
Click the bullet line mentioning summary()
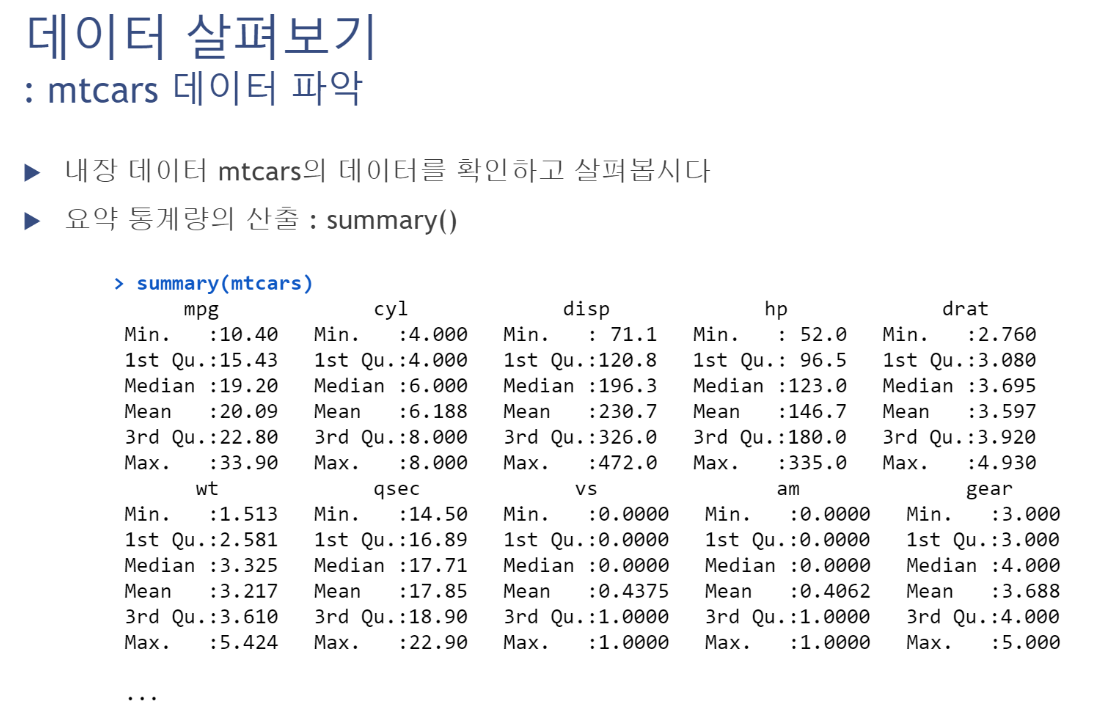tap(260, 220)
